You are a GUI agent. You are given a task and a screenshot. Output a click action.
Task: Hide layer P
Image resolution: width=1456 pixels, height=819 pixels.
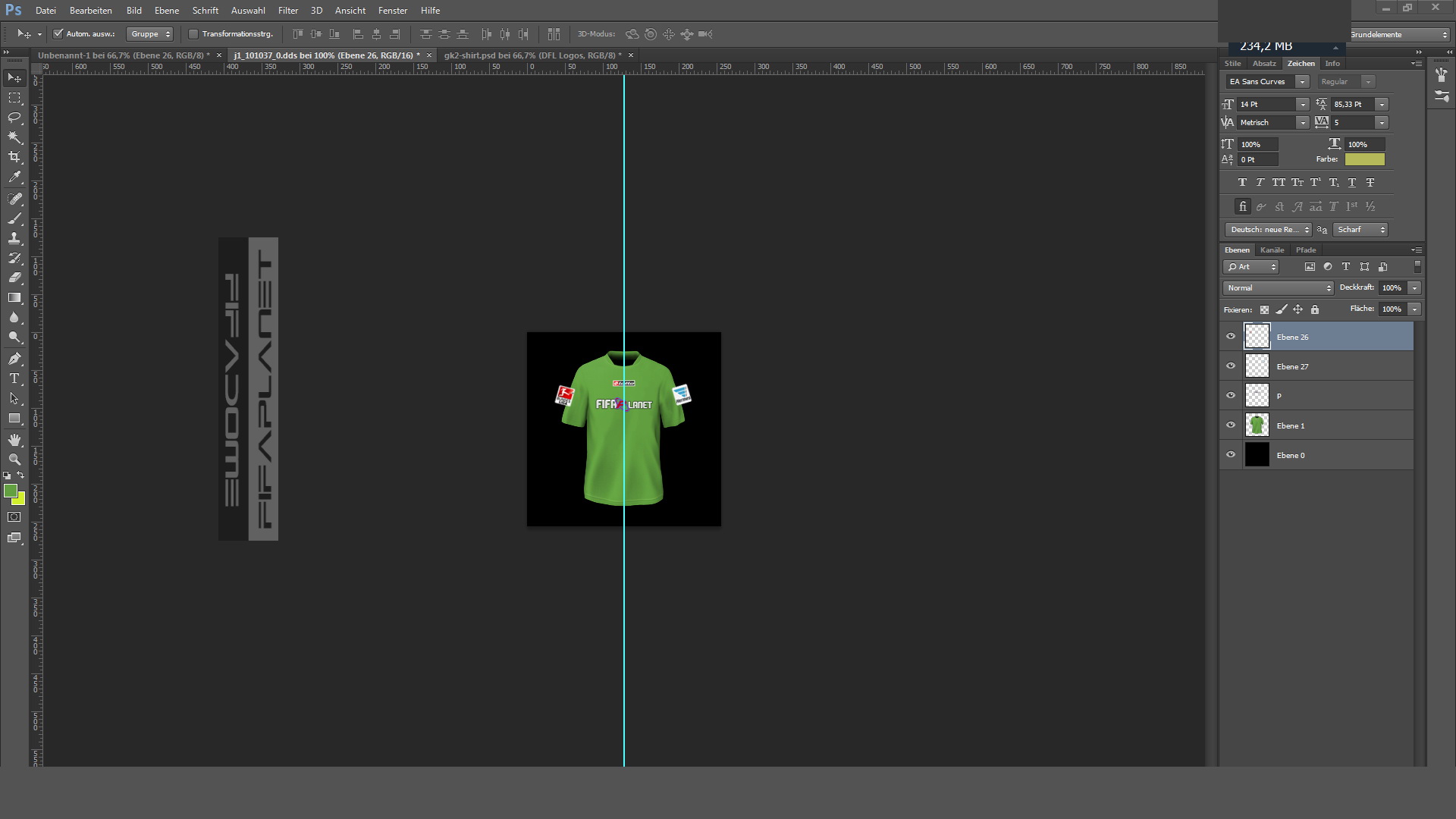pos(1231,396)
